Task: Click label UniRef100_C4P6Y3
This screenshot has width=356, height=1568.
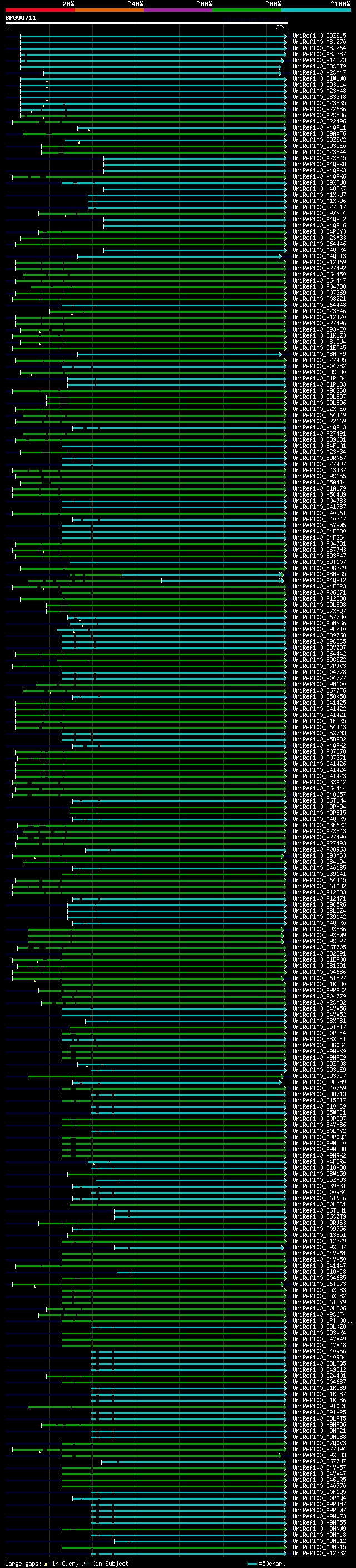Action: point(319,231)
